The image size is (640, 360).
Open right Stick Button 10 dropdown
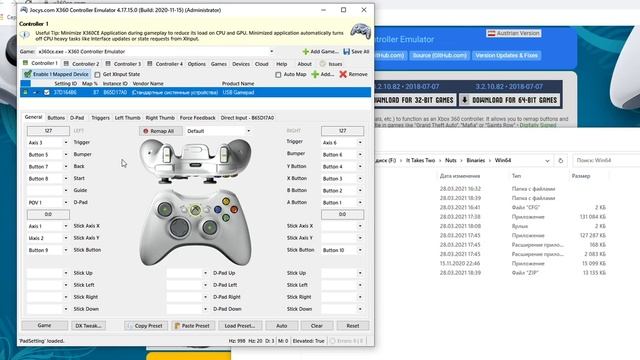tap(360, 250)
